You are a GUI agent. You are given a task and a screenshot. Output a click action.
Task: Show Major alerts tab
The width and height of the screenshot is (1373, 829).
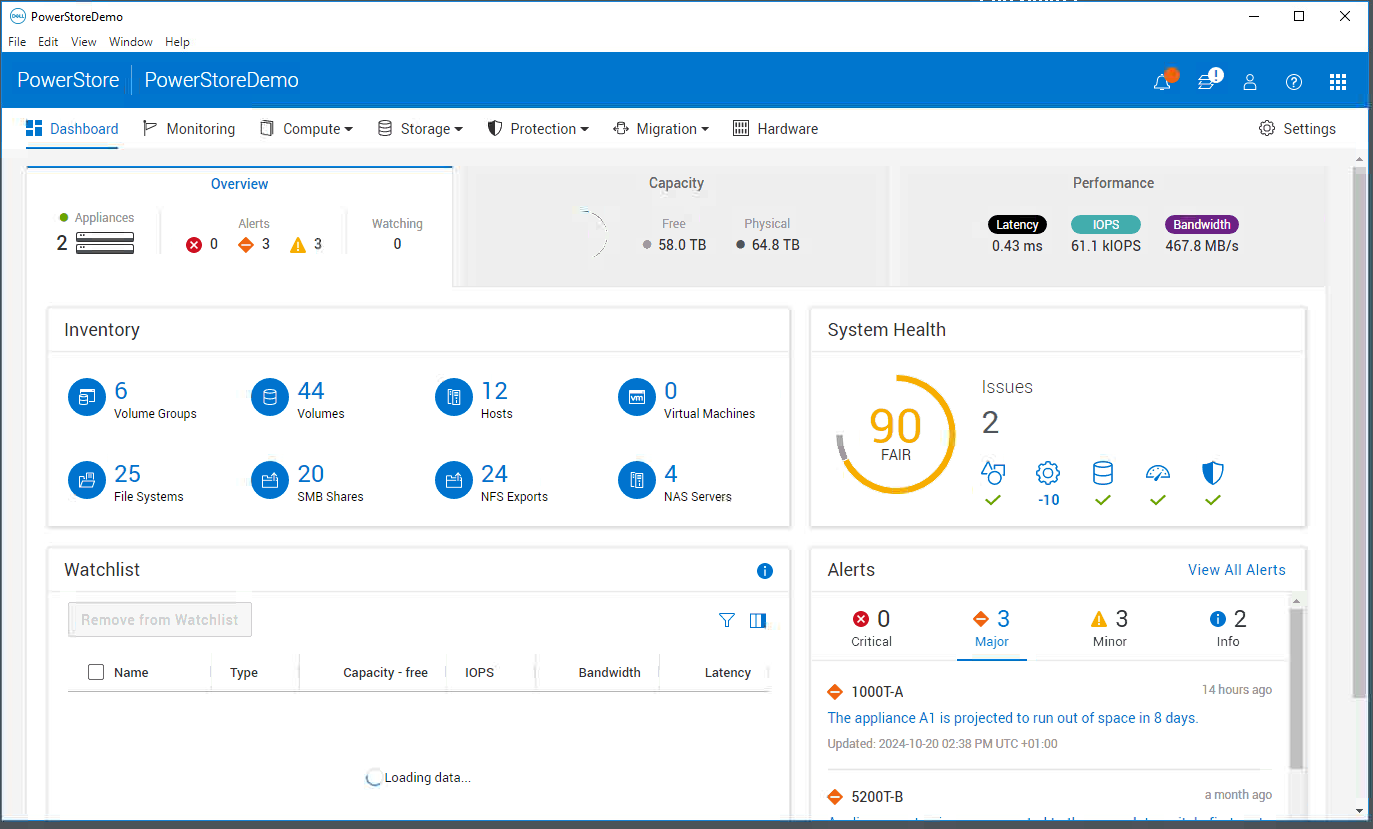tap(992, 628)
